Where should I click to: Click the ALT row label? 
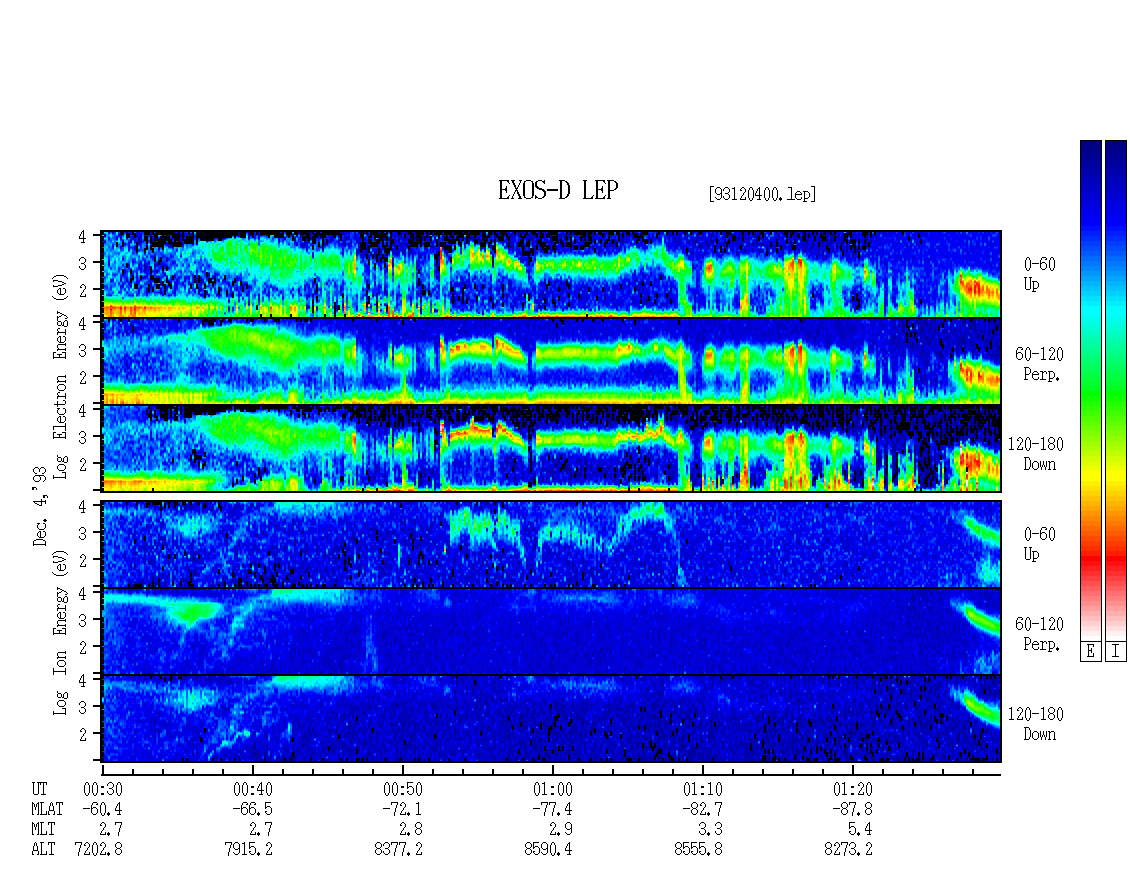[43, 850]
